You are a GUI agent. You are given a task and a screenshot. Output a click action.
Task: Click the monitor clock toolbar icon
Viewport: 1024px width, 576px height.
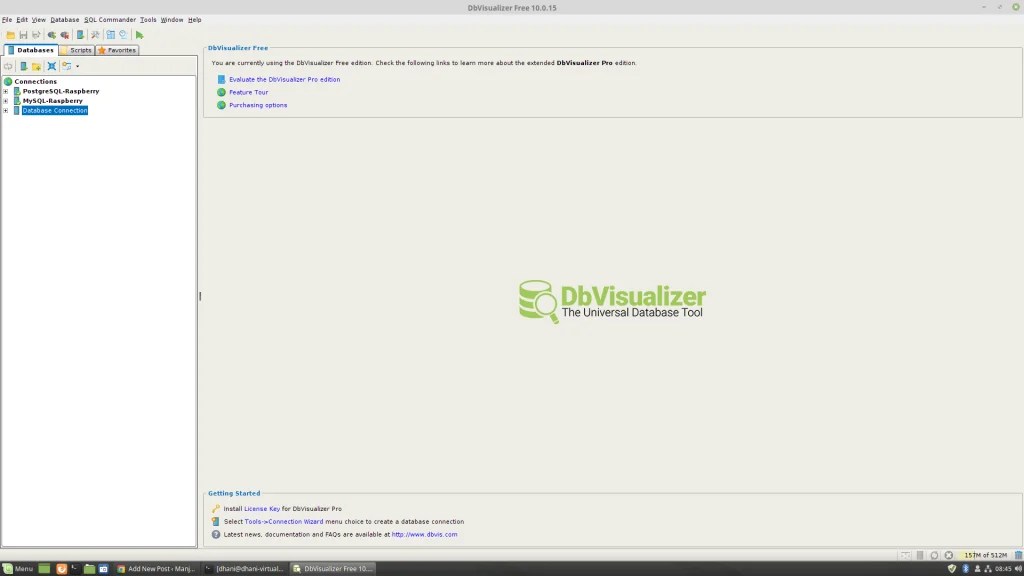tap(123, 35)
